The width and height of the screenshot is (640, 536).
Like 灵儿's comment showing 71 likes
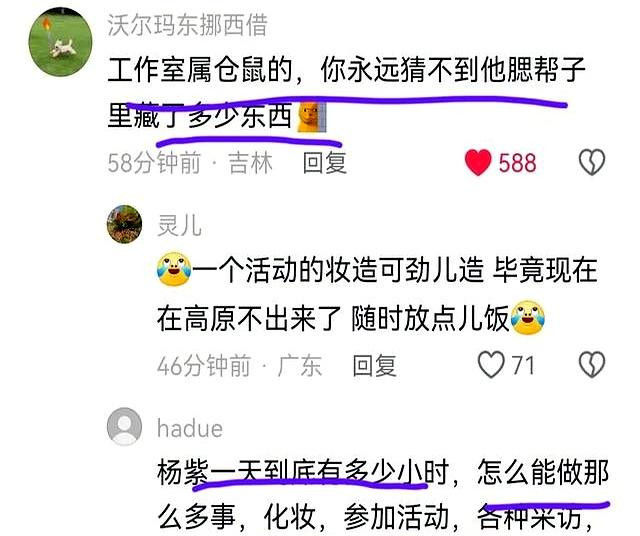491,365
